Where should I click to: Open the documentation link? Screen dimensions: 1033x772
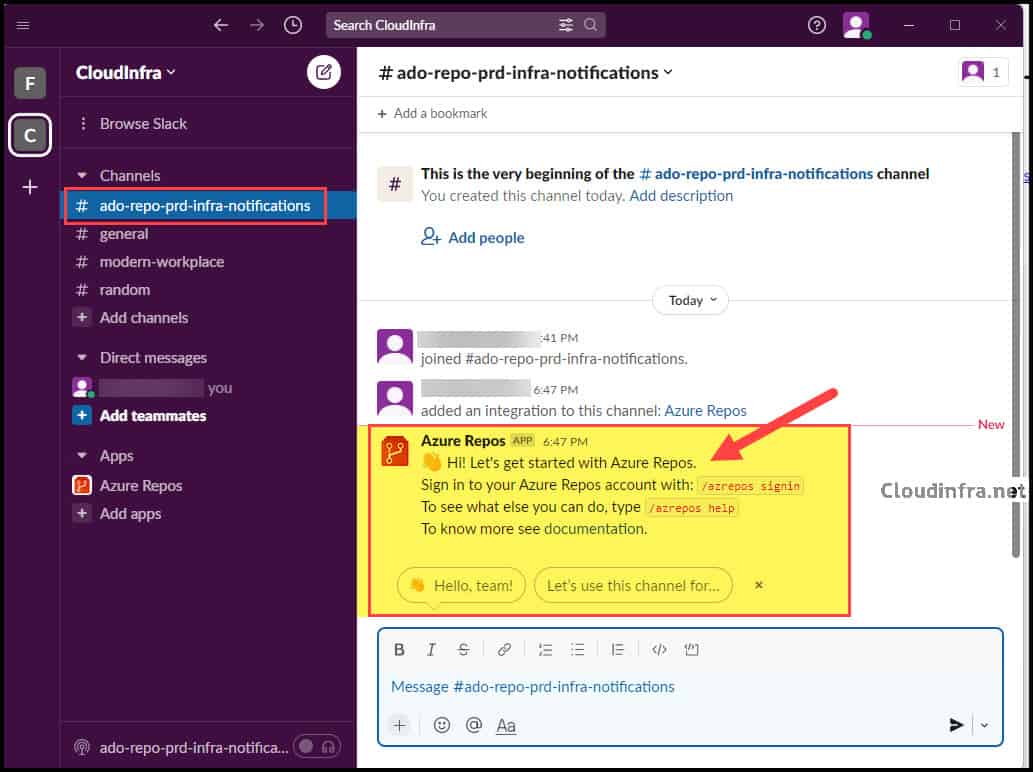(595, 529)
